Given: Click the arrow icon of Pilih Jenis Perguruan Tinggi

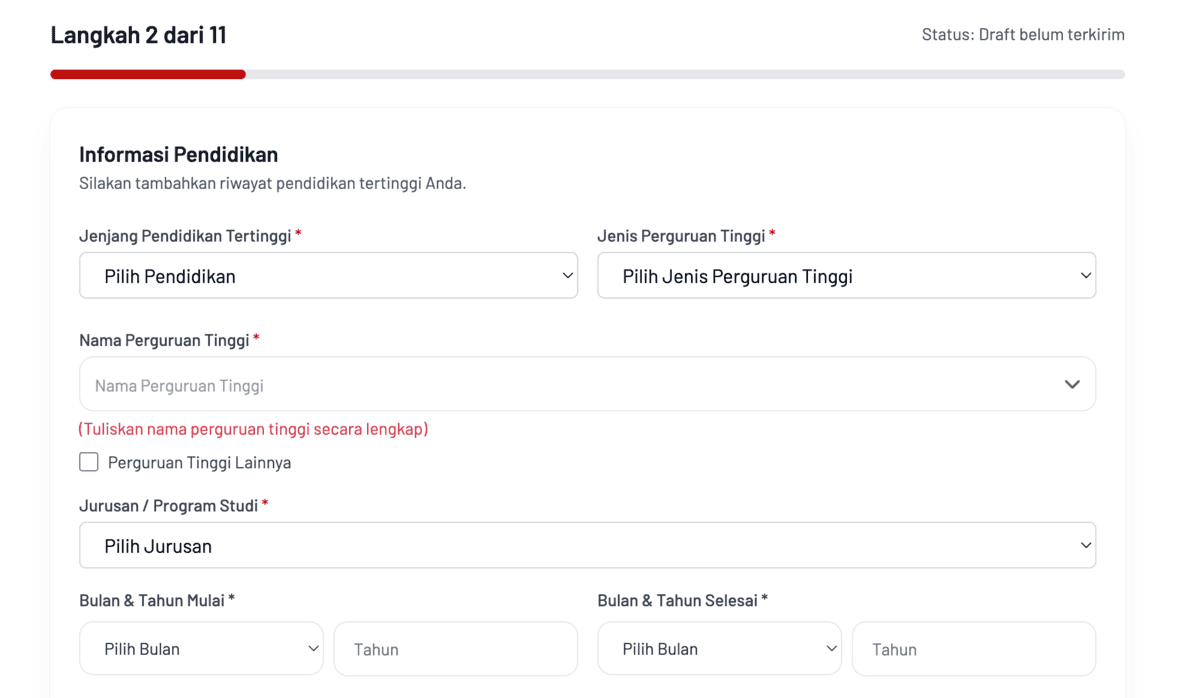Looking at the screenshot, I should pyautogui.click(x=1085, y=276).
